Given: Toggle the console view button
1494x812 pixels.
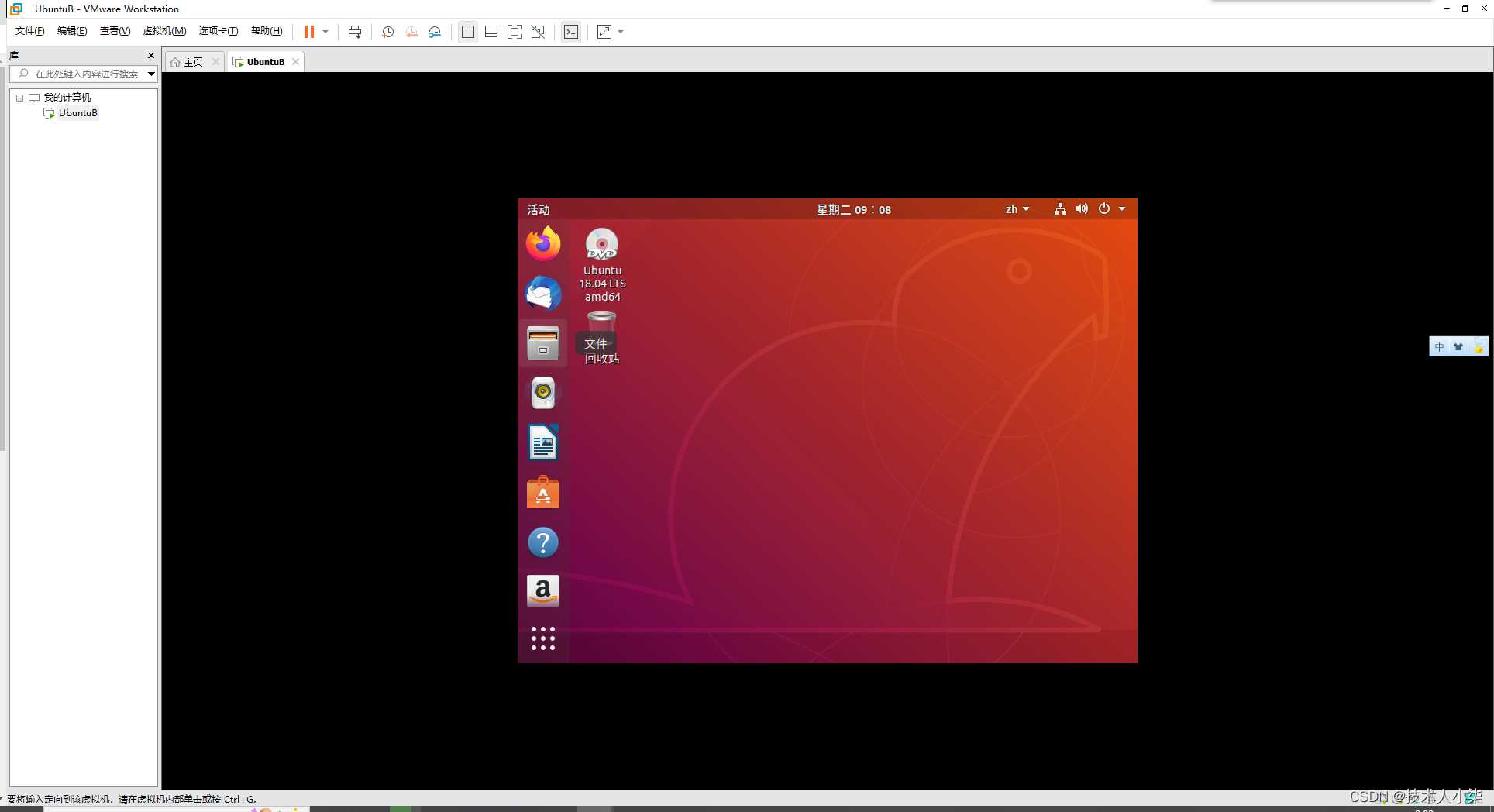Looking at the screenshot, I should pyautogui.click(x=571, y=32).
